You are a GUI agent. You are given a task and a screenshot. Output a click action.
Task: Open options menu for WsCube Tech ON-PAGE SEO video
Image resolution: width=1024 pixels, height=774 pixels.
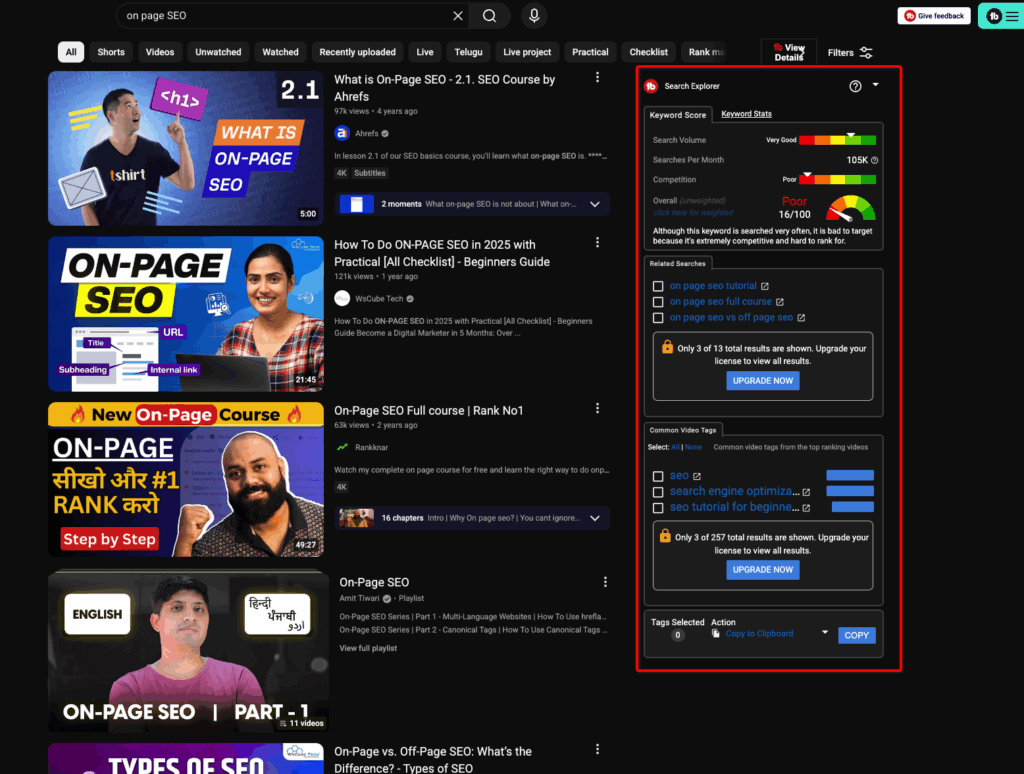click(597, 243)
